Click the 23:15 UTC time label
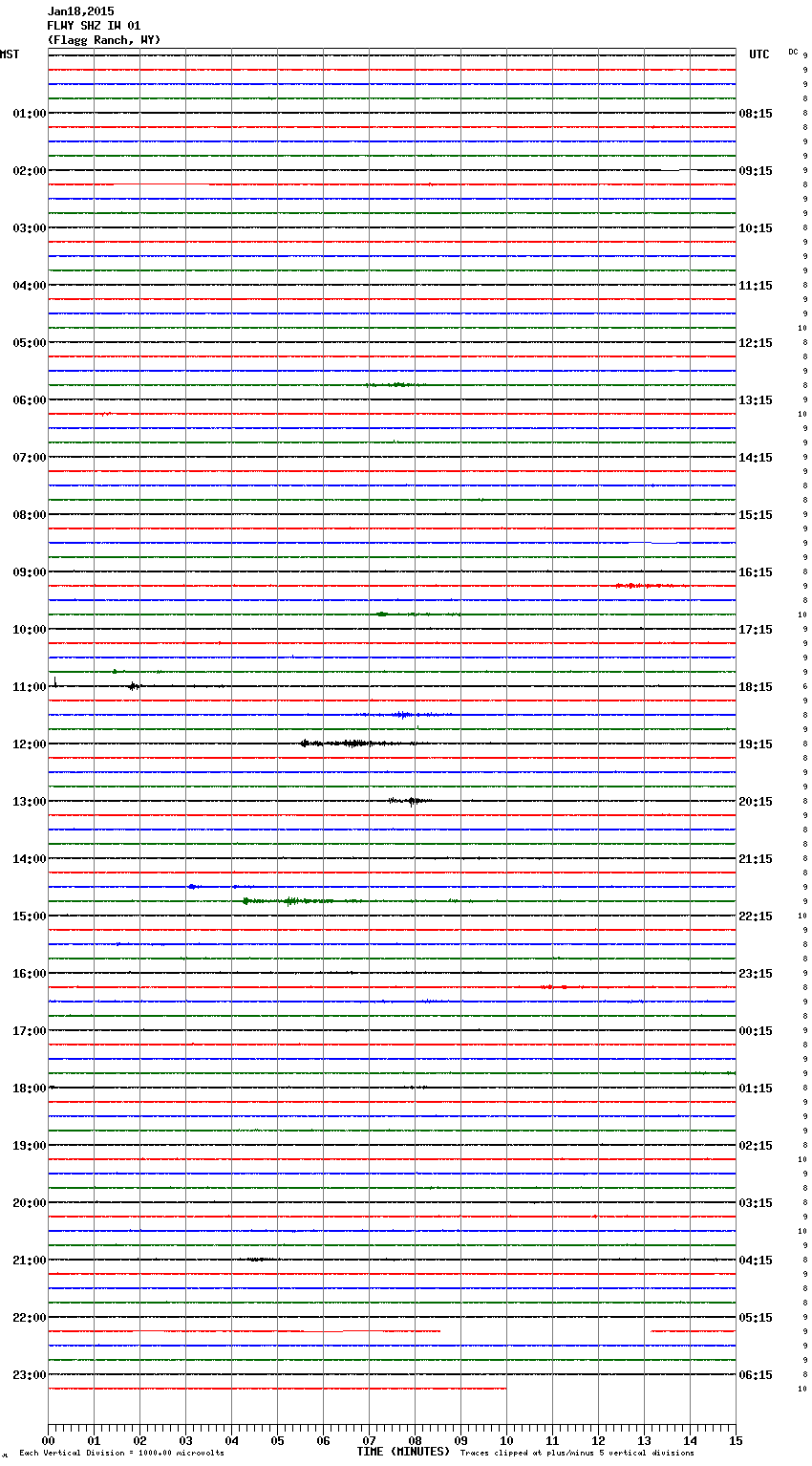 click(756, 974)
